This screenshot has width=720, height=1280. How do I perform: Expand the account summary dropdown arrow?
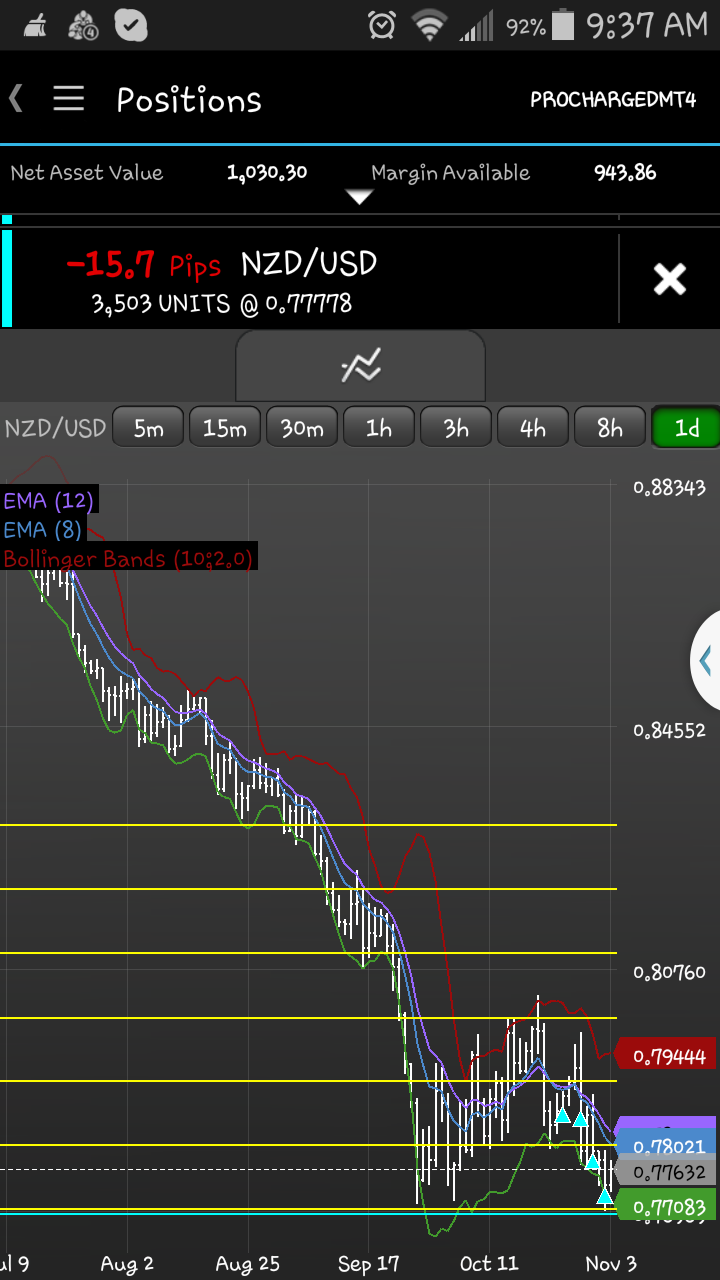(359, 198)
